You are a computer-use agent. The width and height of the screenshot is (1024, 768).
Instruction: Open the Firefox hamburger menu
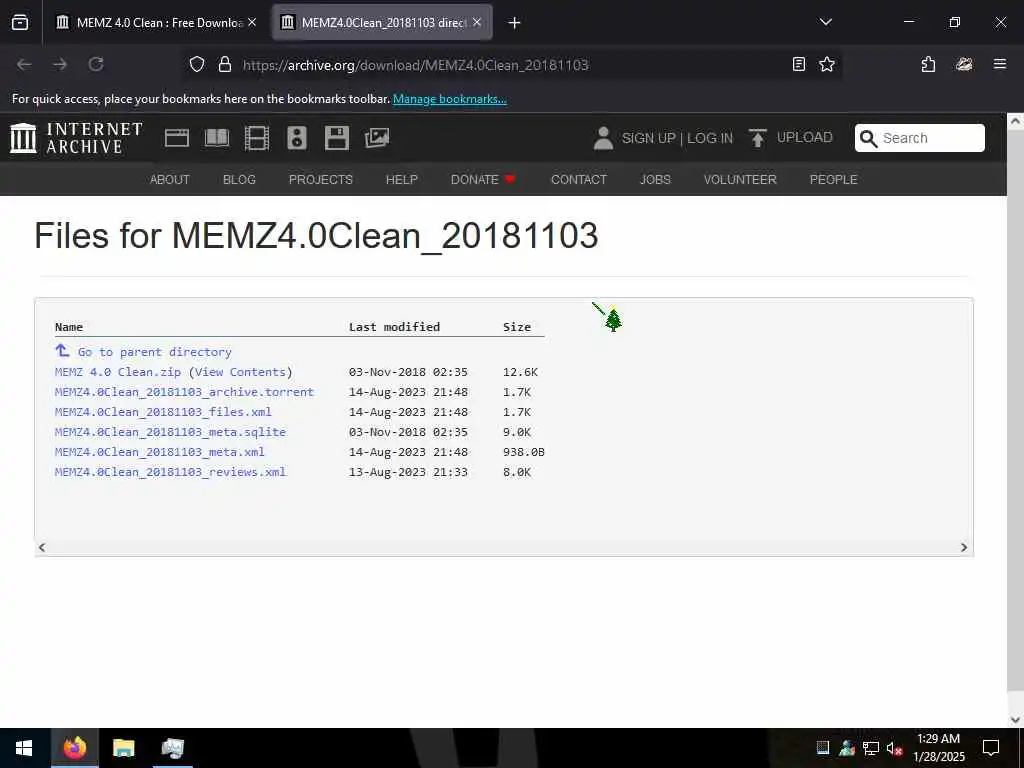click(1000, 64)
